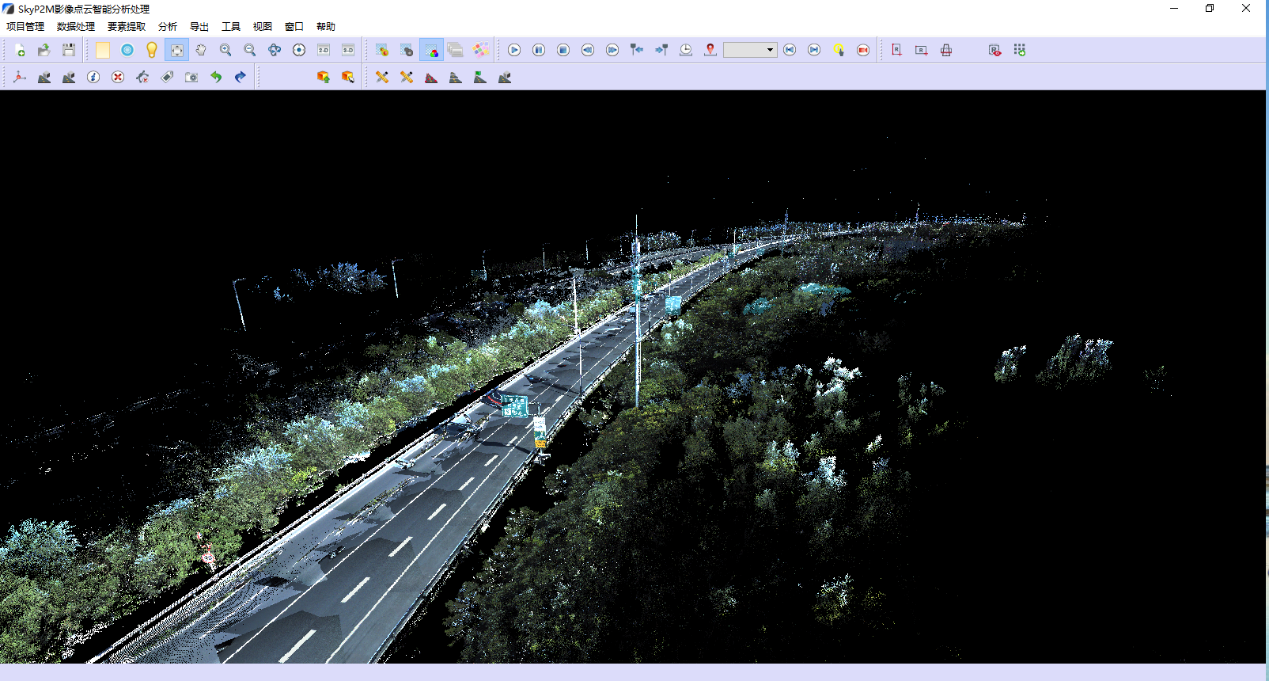Open the 要素提取 menu
This screenshot has height=681, width=1269.
(126, 27)
